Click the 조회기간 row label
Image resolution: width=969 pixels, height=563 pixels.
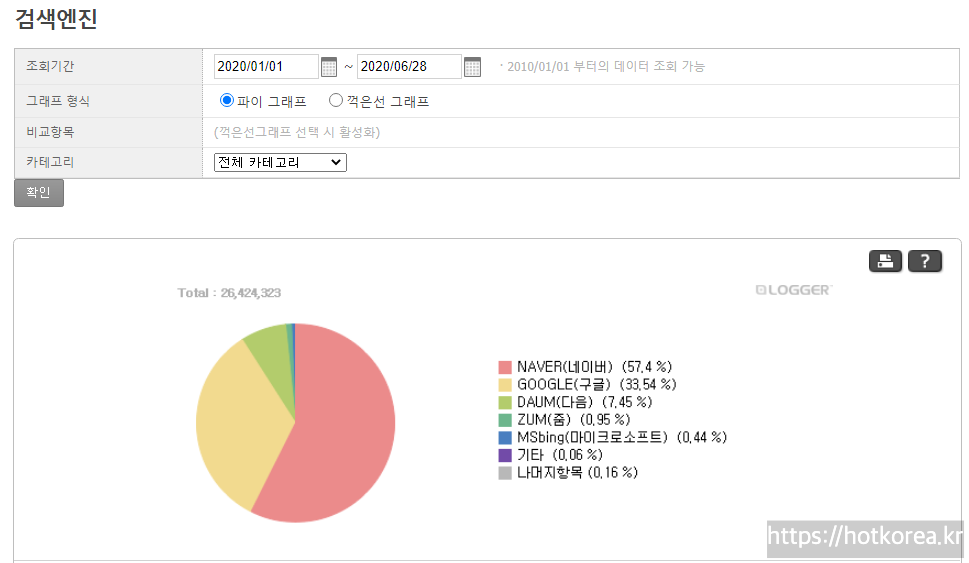(50, 66)
